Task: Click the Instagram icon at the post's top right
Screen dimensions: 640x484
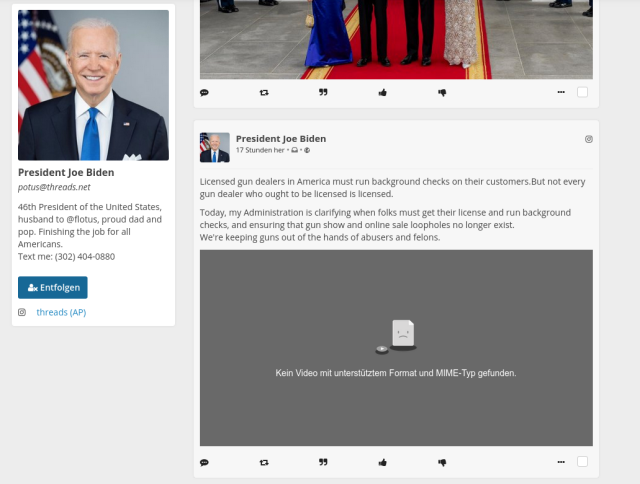Action: tap(588, 139)
